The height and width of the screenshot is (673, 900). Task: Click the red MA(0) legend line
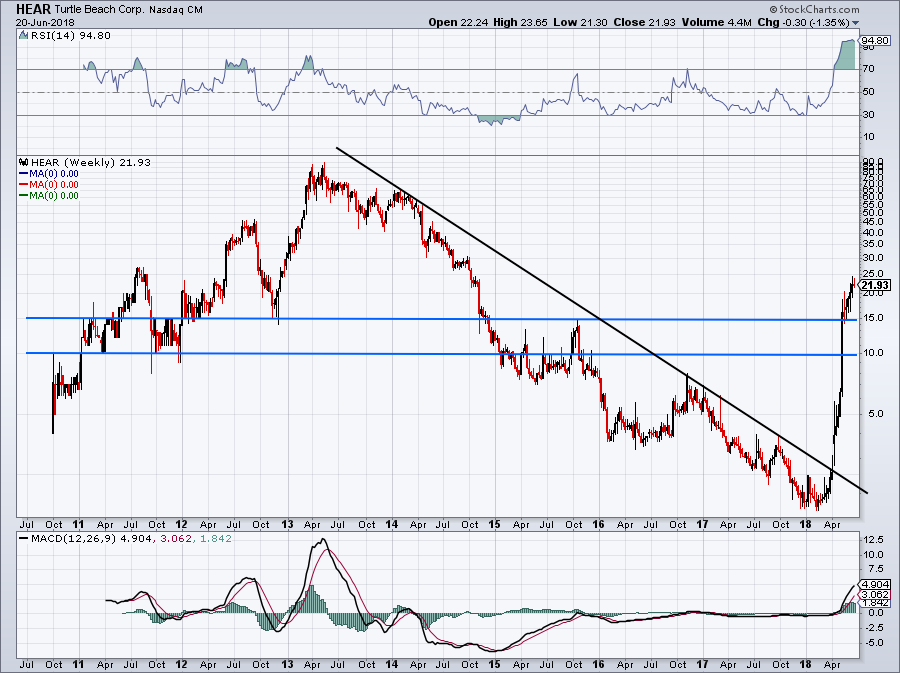tap(23, 184)
